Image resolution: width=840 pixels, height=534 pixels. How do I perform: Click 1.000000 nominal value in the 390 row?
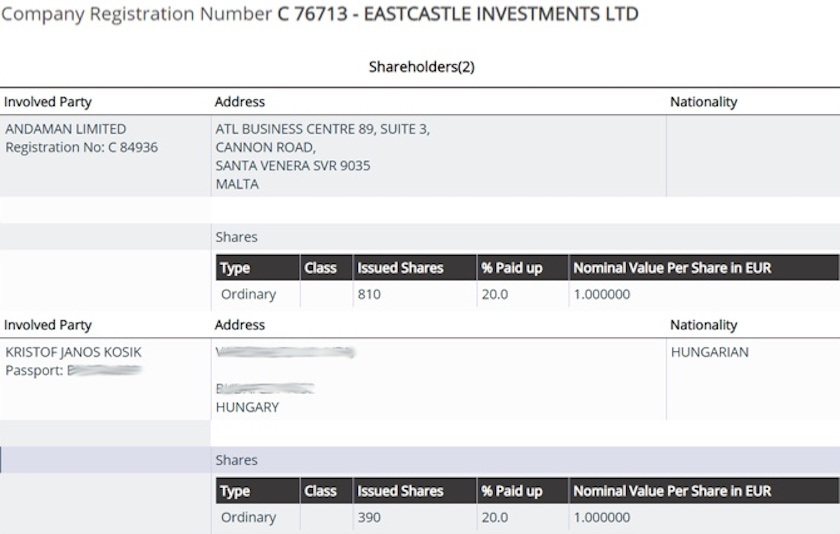pyautogui.click(x=602, y=517)
